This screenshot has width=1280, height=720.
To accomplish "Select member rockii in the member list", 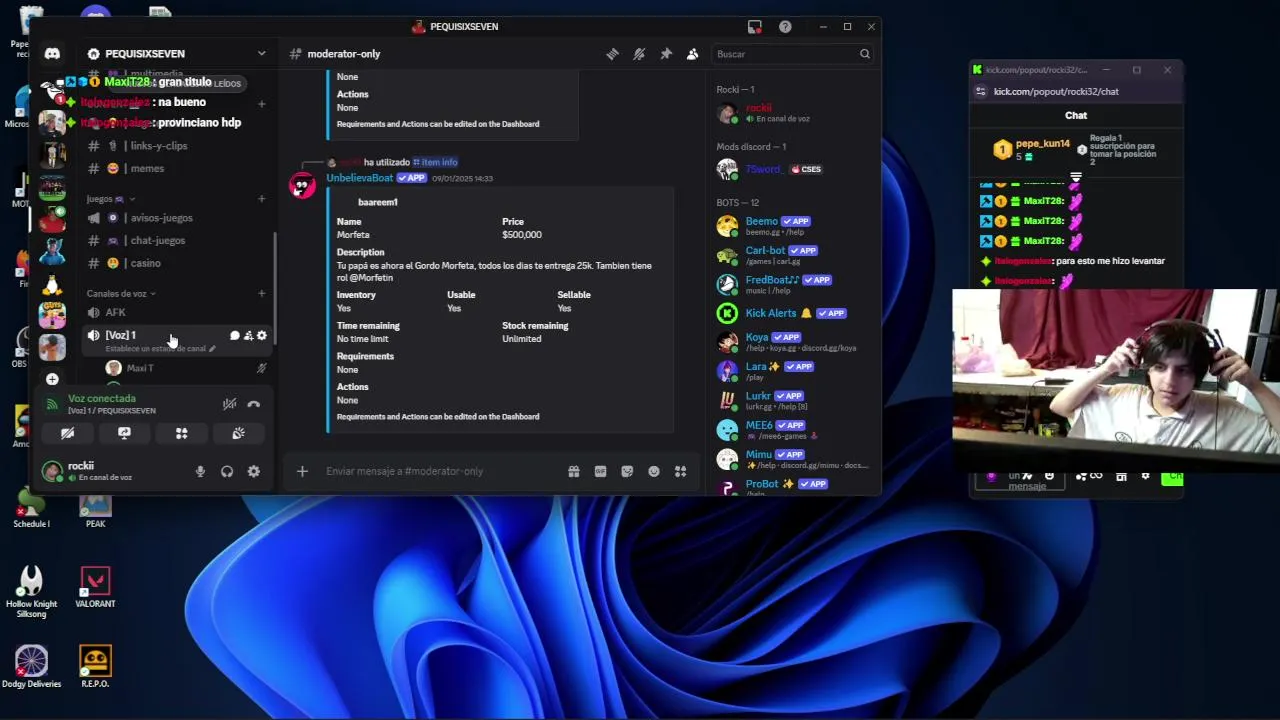I will click(790, 113).
